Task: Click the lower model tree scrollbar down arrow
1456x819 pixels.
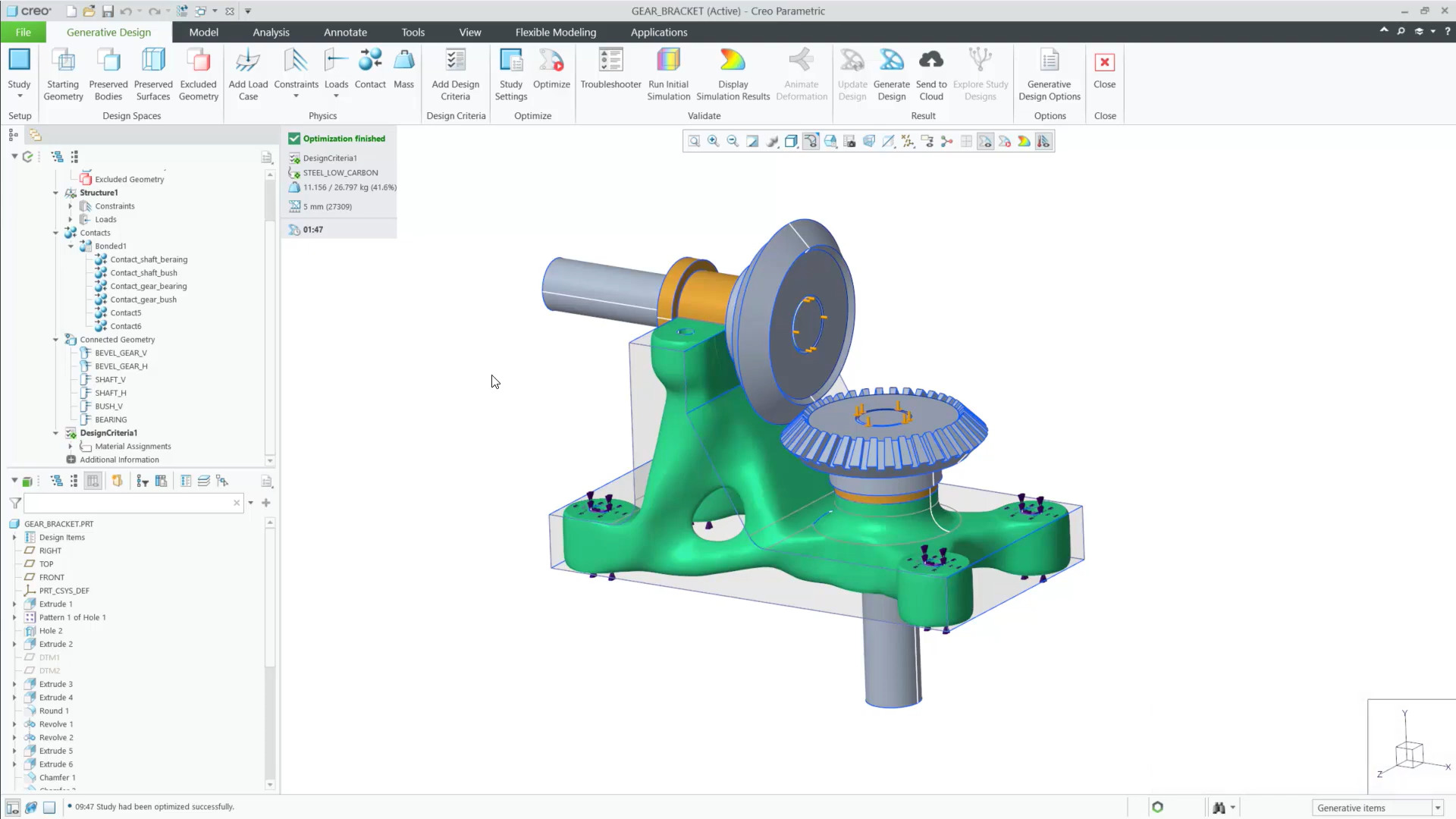Action: [x=270, y=785]
